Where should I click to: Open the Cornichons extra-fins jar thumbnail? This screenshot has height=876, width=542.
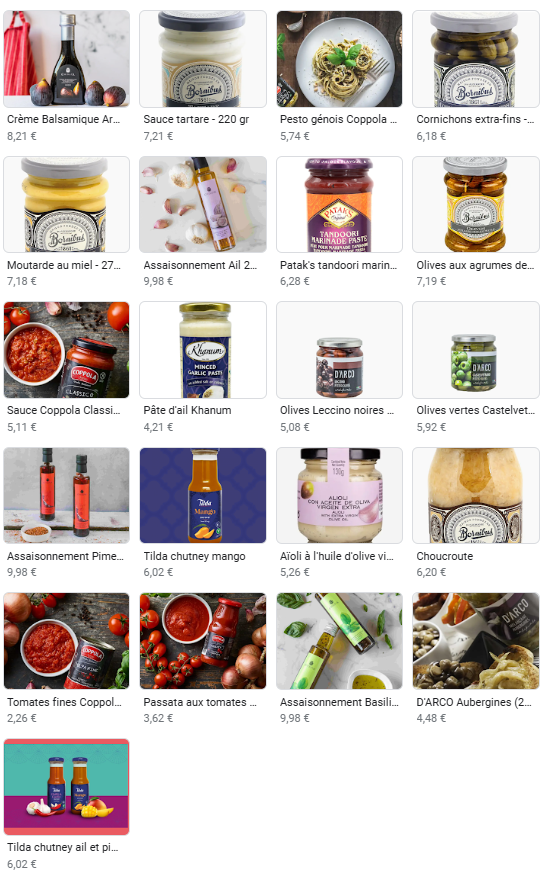tap(476, 59)
